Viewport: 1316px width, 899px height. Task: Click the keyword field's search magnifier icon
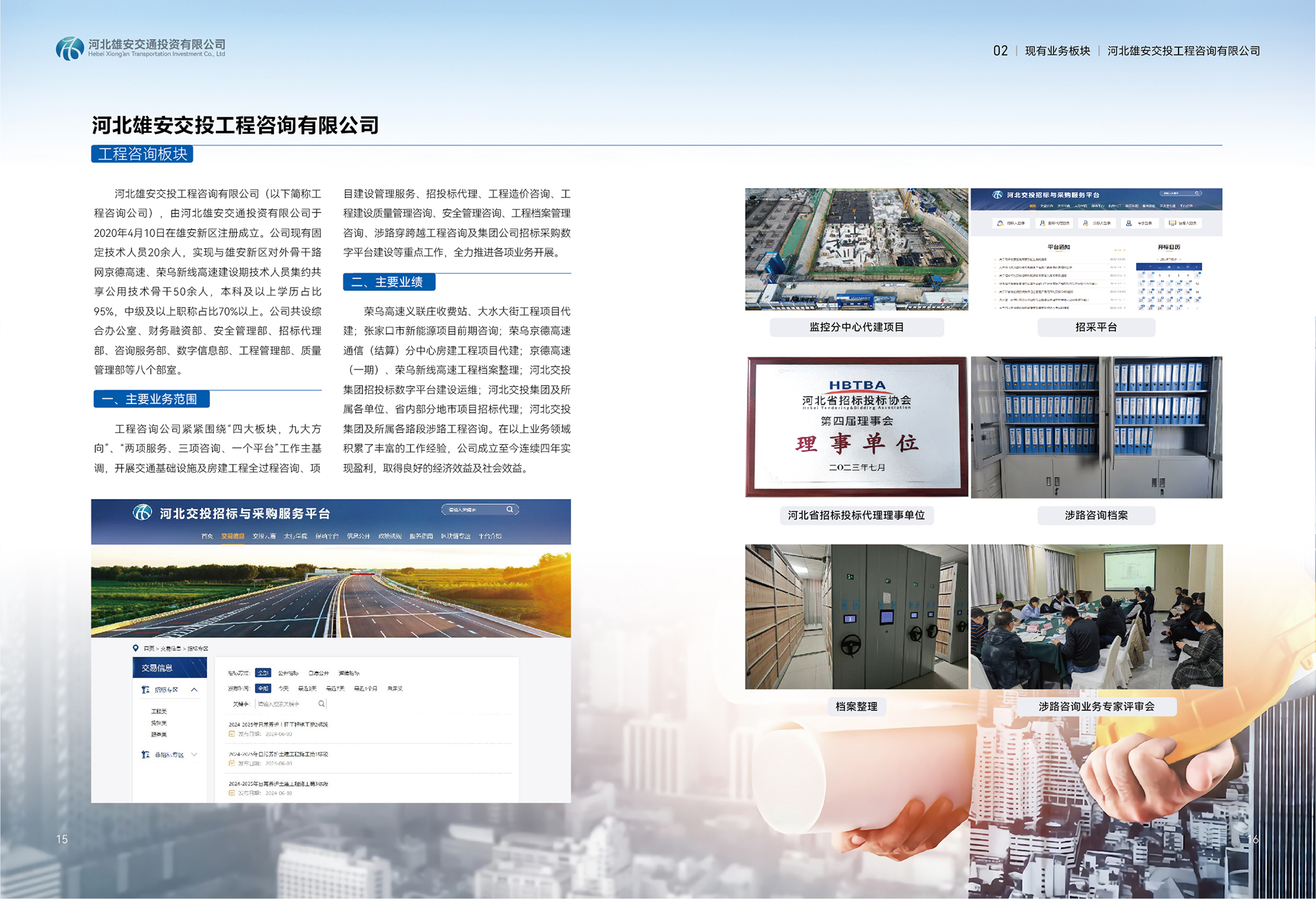click(321, 704)
